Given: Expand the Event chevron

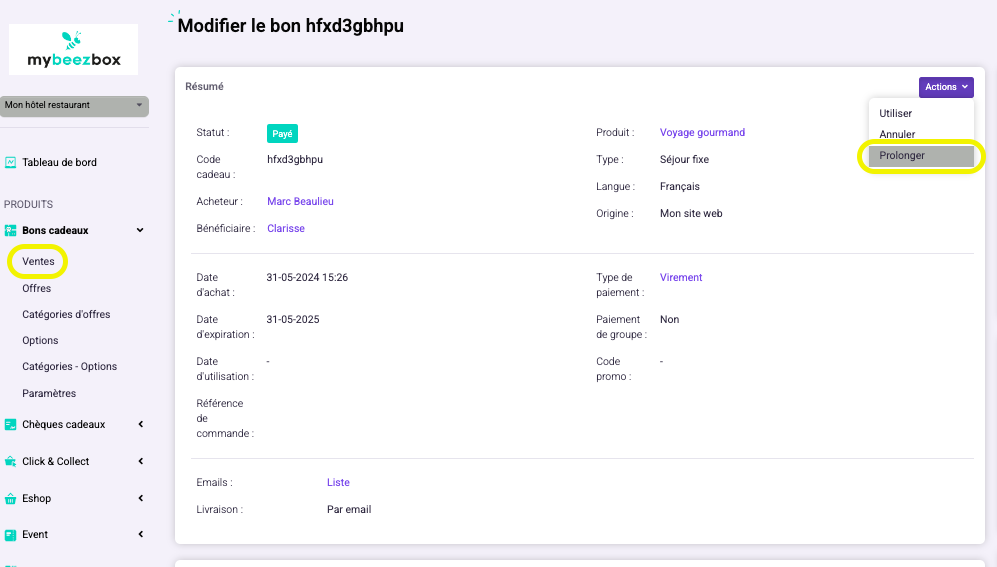Looking at the screenshot, I should click(141, 535).
